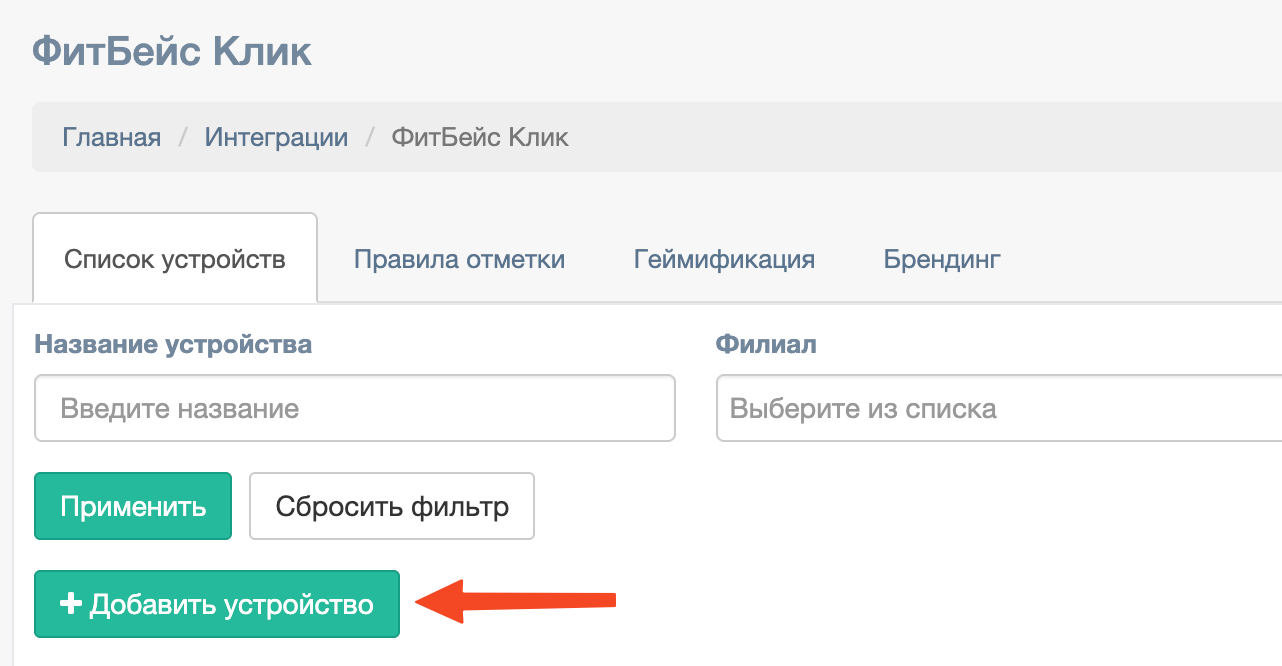Click the Название устройства field label

click(173, 345)
